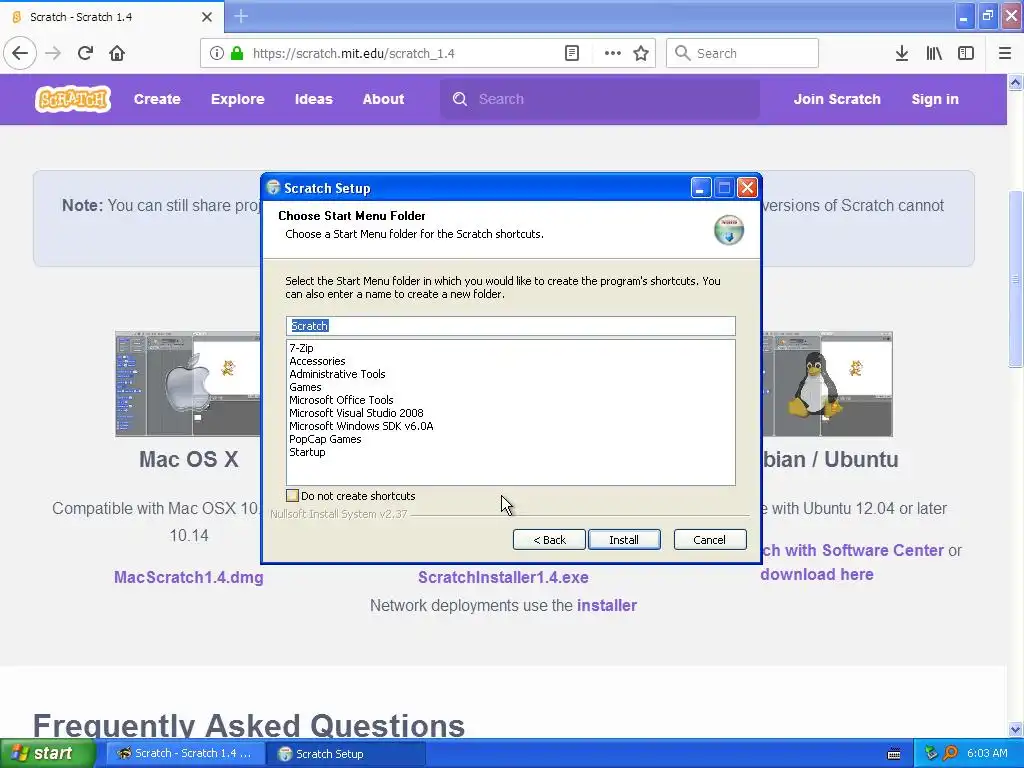
Task: Click the Ubuntu penguin screenshot thumbnail
Action: [827, 384]
